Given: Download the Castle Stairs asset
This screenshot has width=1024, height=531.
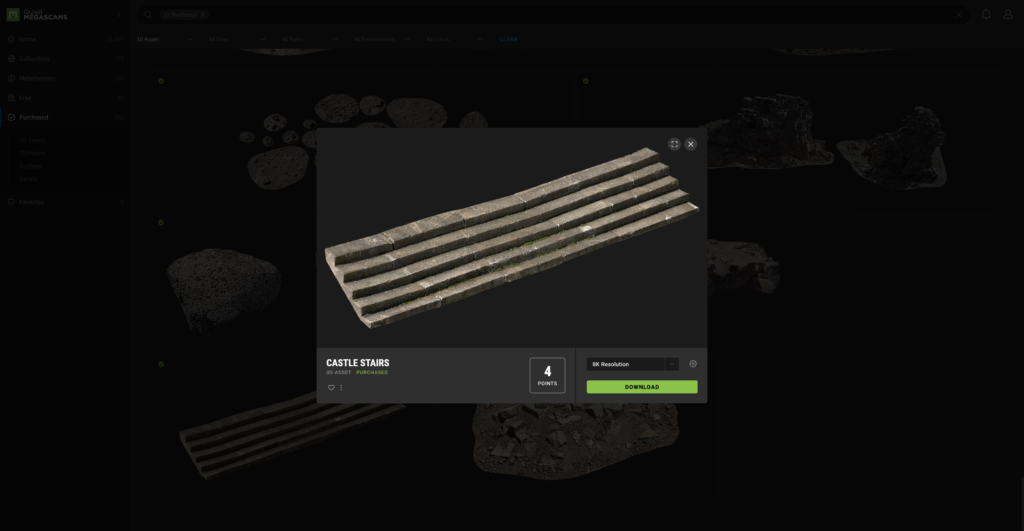Looking at the screenshot, I should tap(641, 387).
